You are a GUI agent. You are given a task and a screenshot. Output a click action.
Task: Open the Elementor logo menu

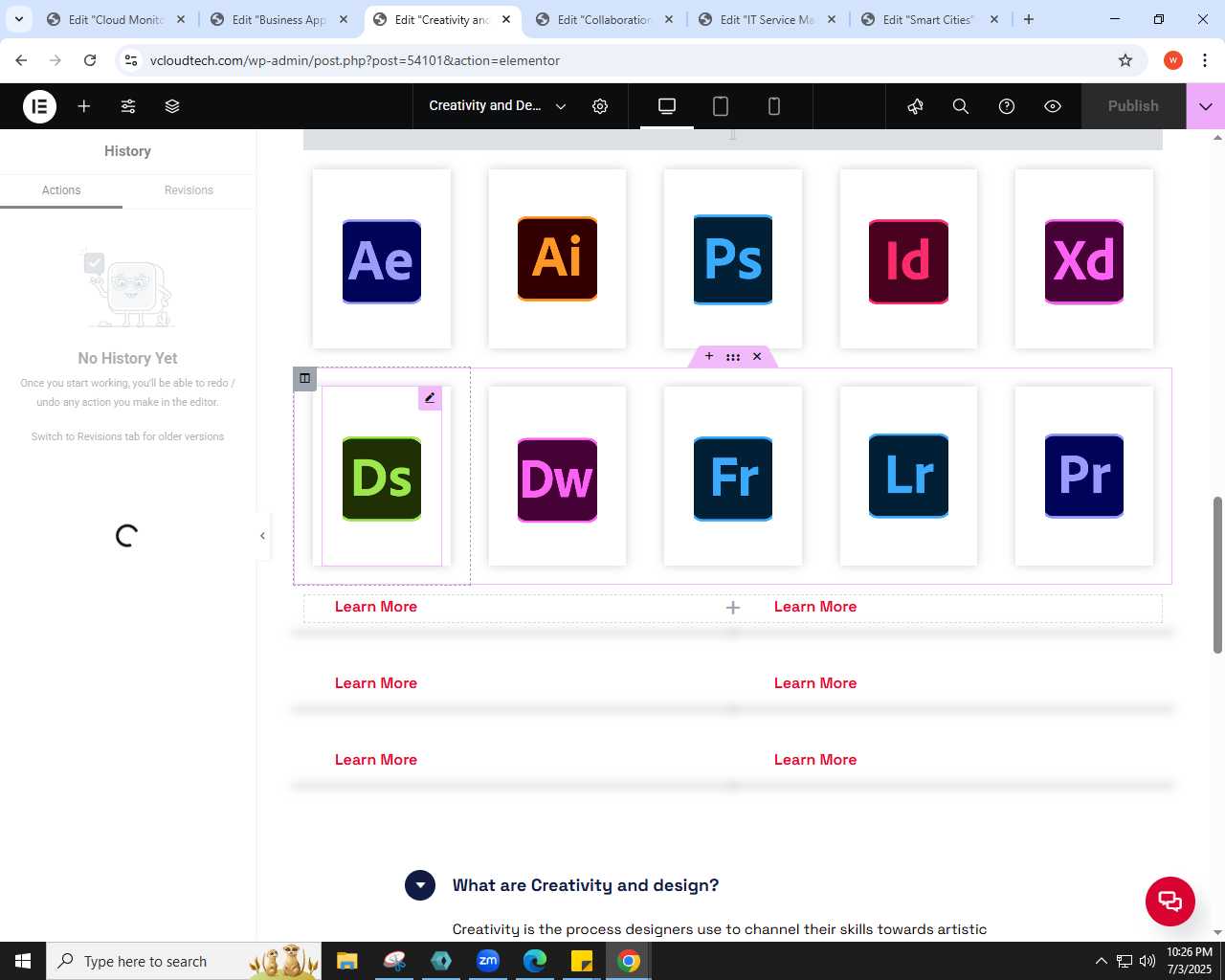(x=39, y=106)
